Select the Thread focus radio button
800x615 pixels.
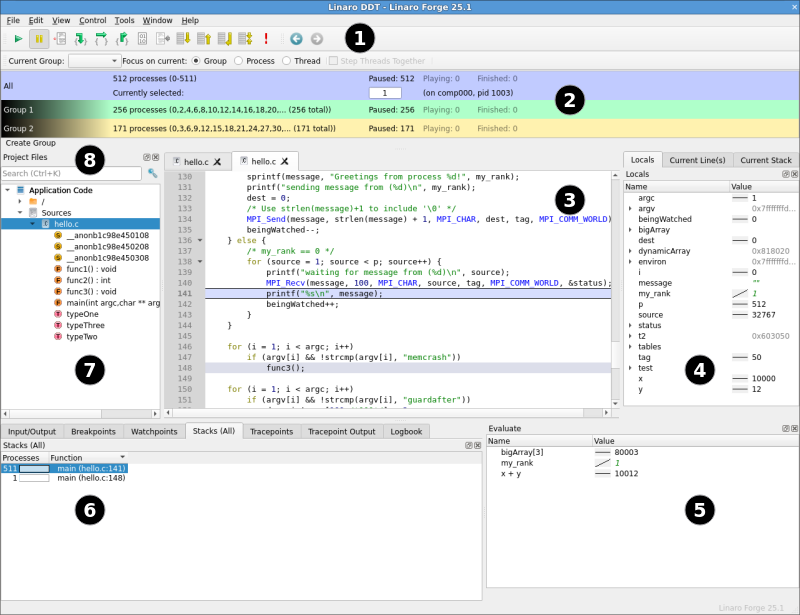(286, 61)
